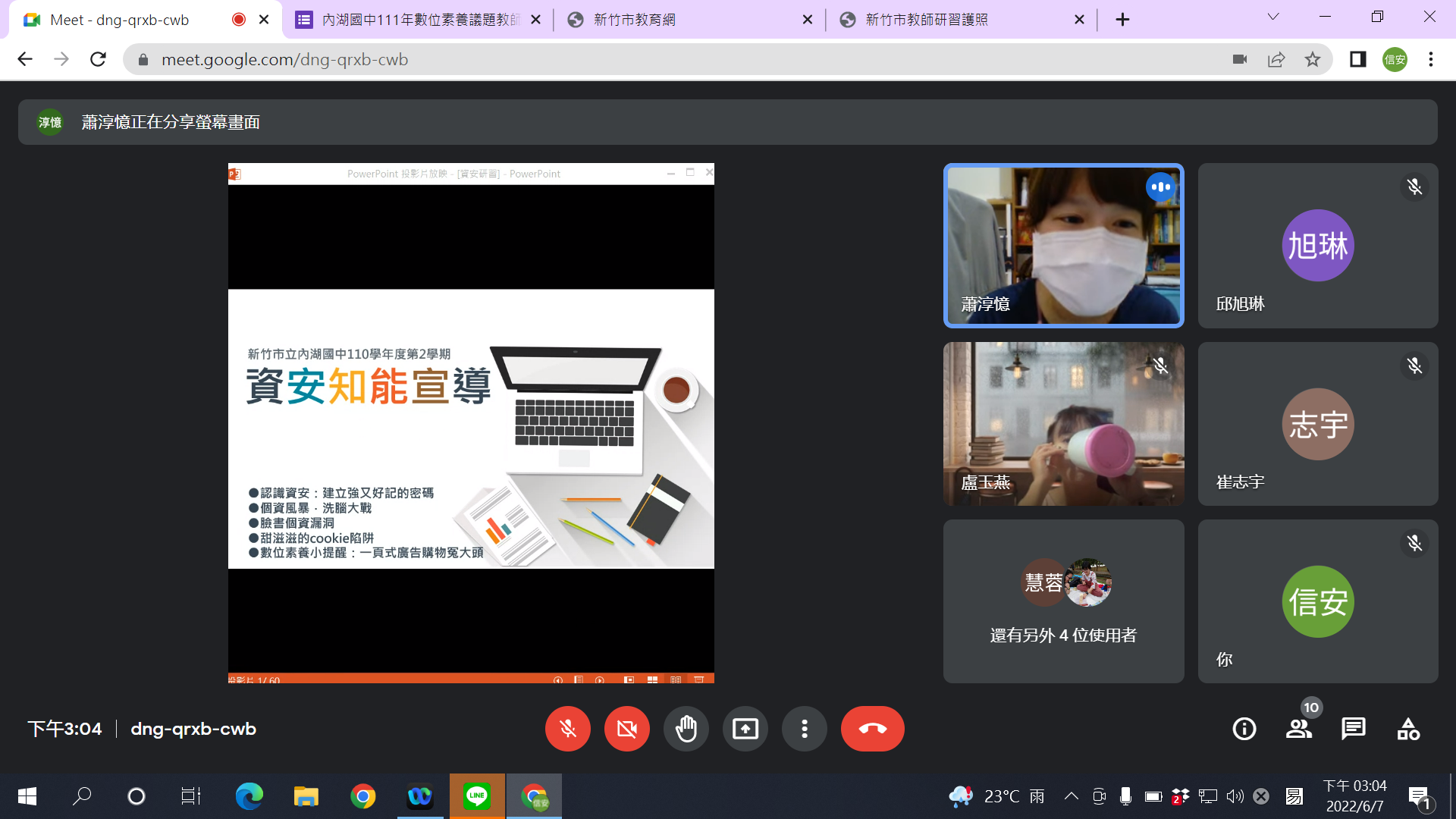Open the browser tab search chevron
This screenshot has width=1456, height=819.
pos(1273,17)
